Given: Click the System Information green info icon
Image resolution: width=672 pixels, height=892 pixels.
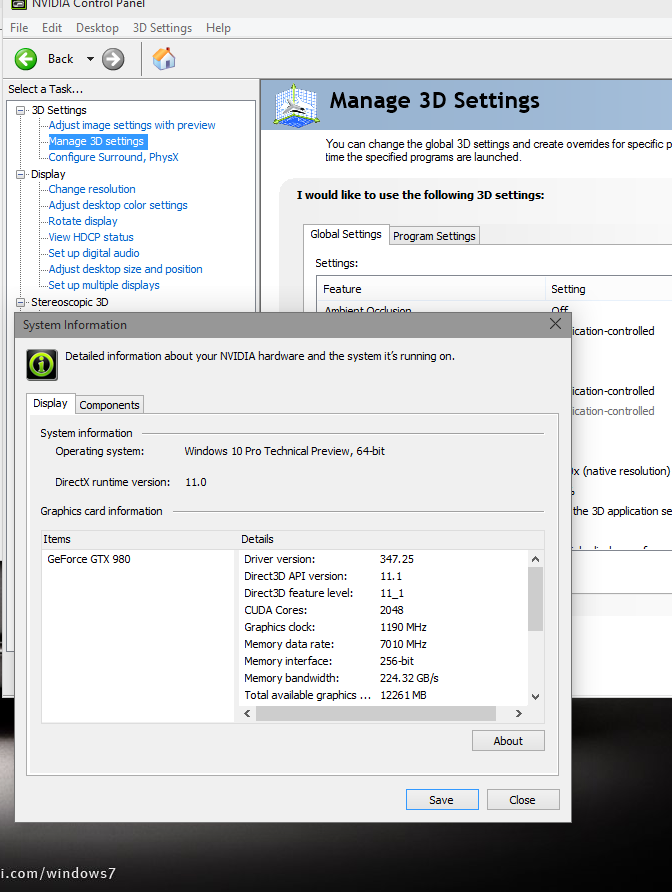Looking at the screenshot, I should pos(42,365).
